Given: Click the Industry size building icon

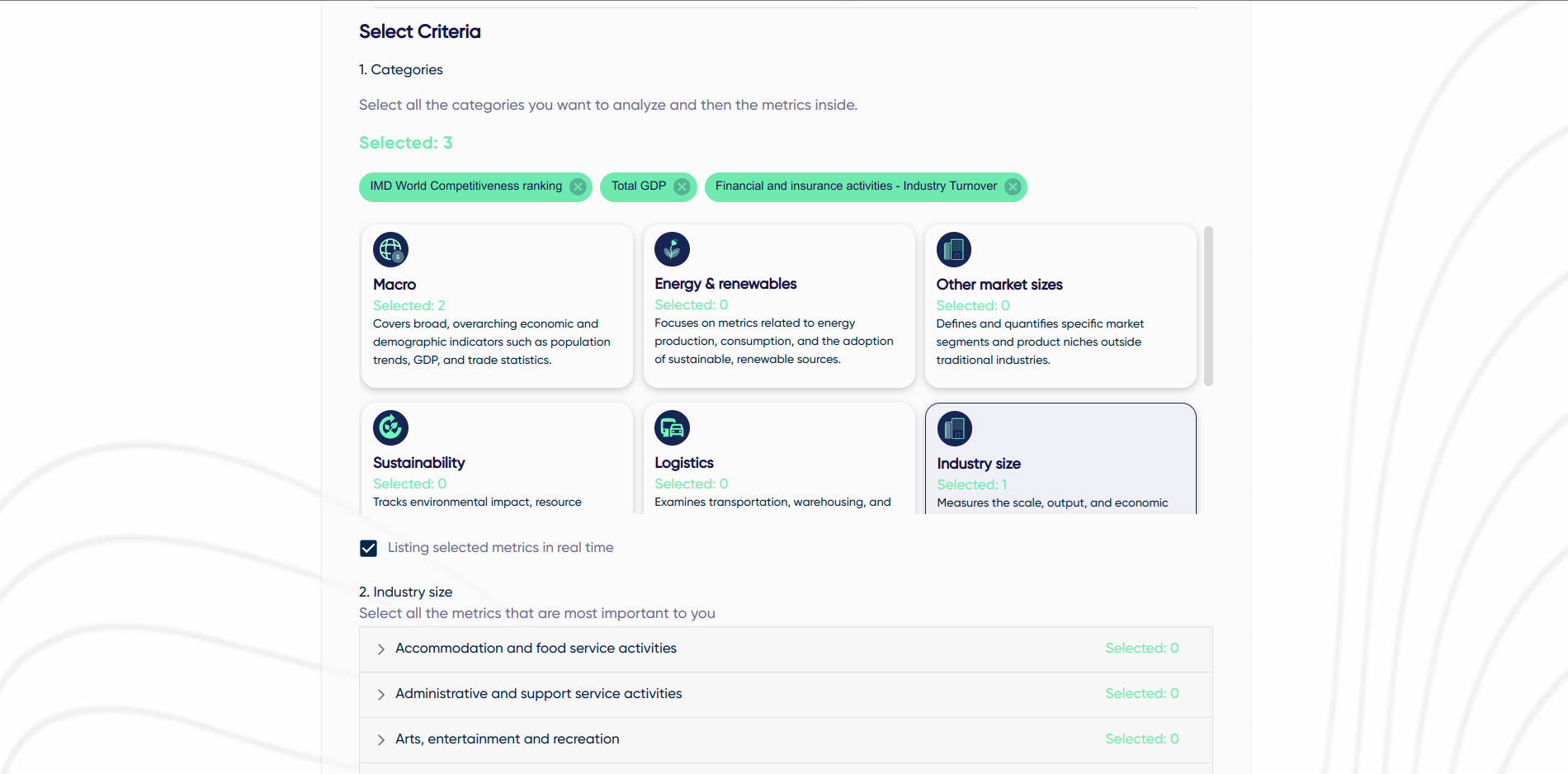Looking at the screenshot, I should [x=955, y=428].
